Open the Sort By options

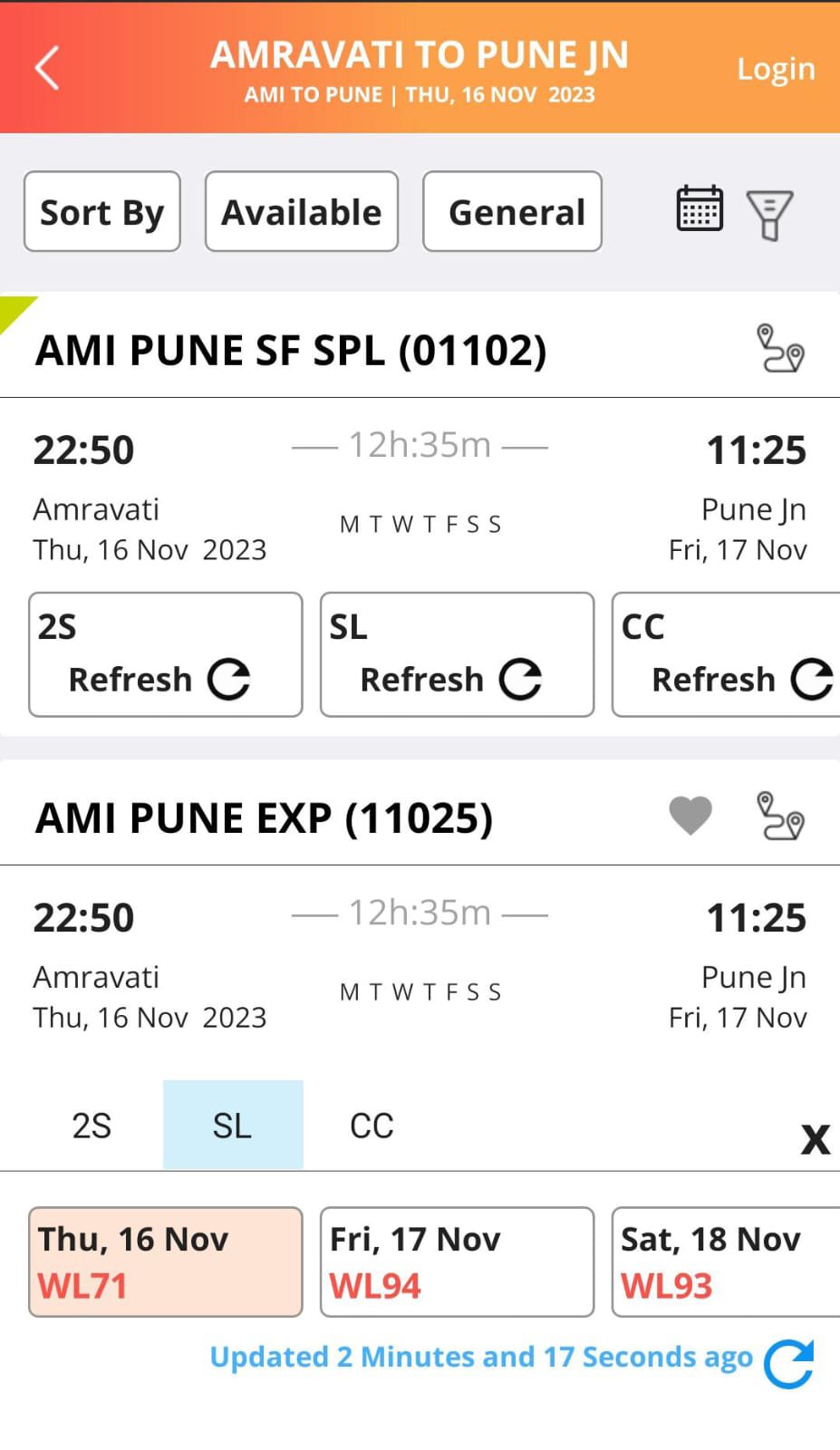point(102,211)
